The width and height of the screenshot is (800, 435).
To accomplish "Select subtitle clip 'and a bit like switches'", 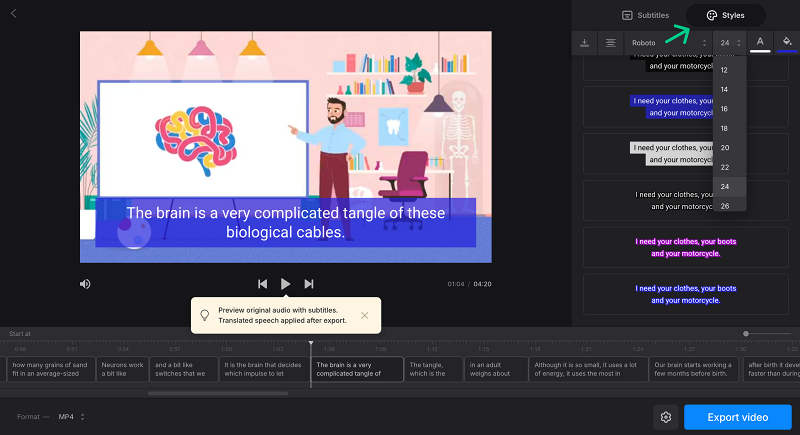I will pyautogui.click(x=184, y=369).
